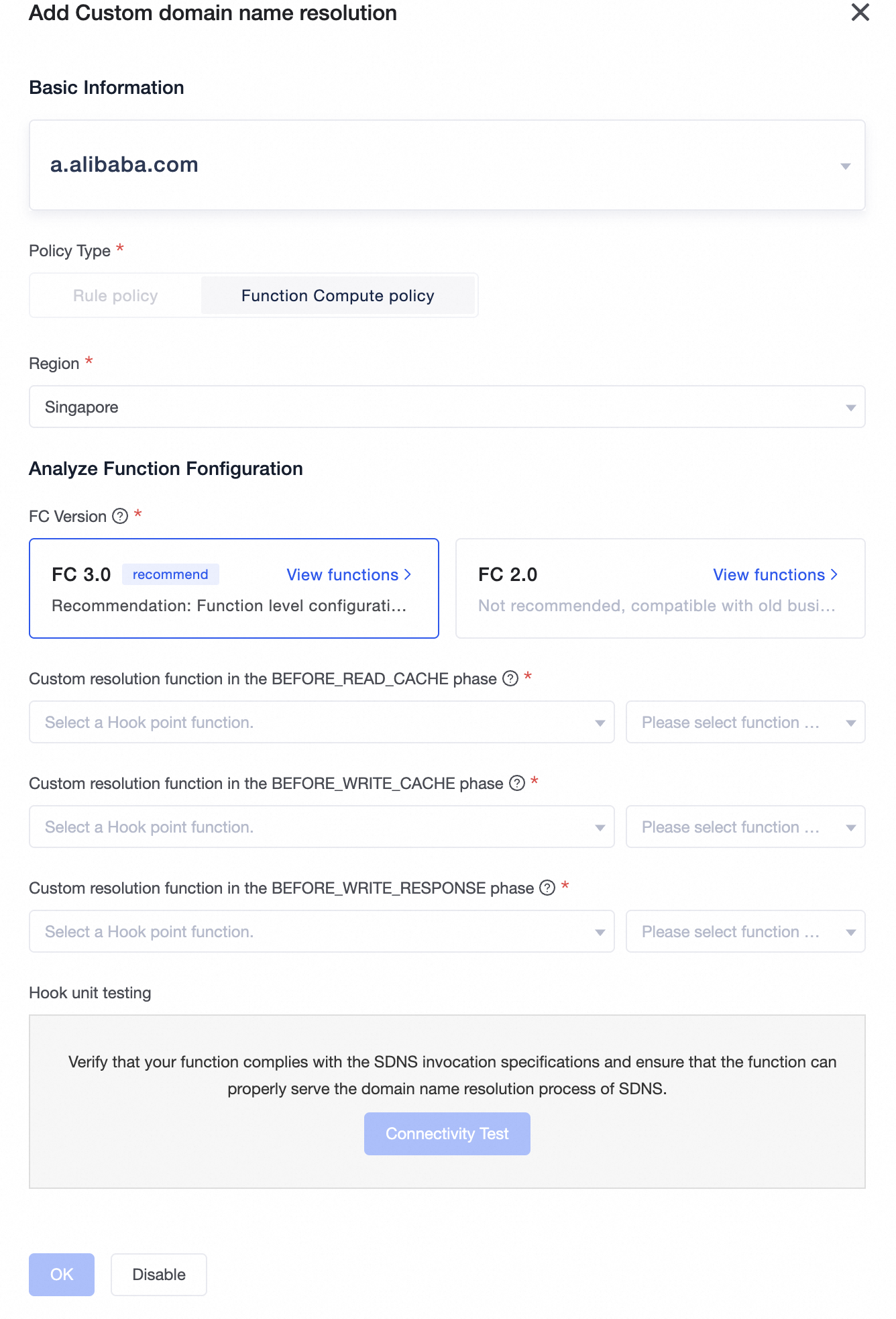Open the Singapore region dropdown
Viewport: 896px width, 1319px height.
tap(447, 407)
